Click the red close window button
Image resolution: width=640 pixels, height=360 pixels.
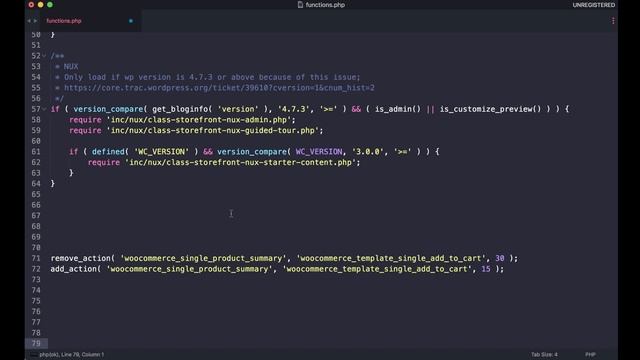(31, 5)
